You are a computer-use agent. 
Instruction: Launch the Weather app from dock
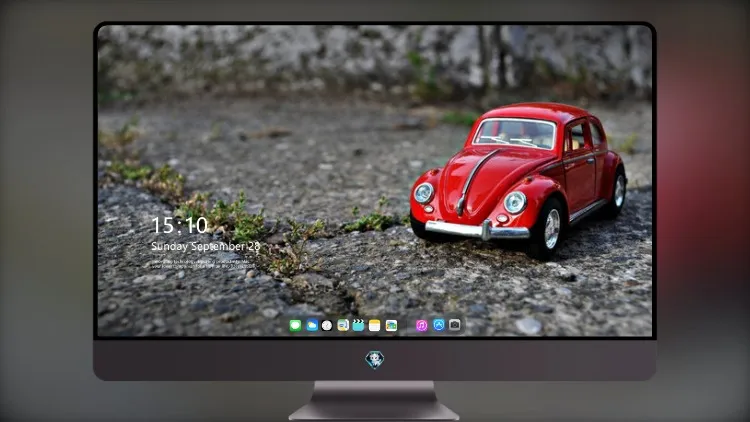312,325
